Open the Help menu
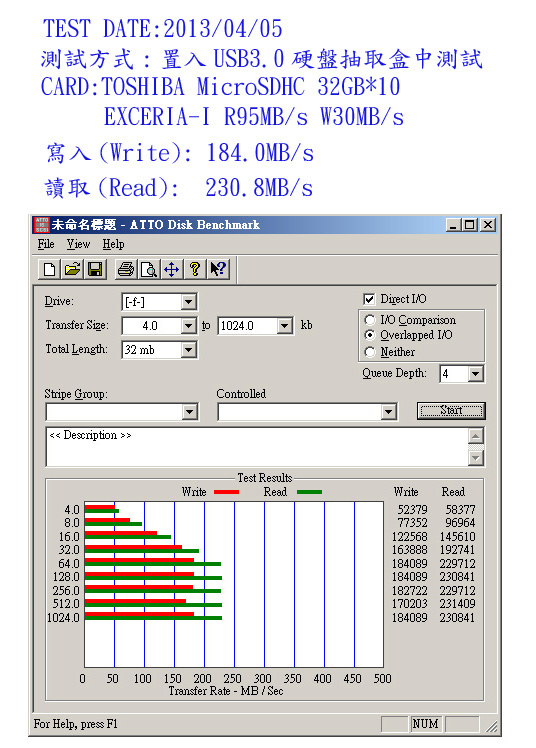 (x=113, y=244)
